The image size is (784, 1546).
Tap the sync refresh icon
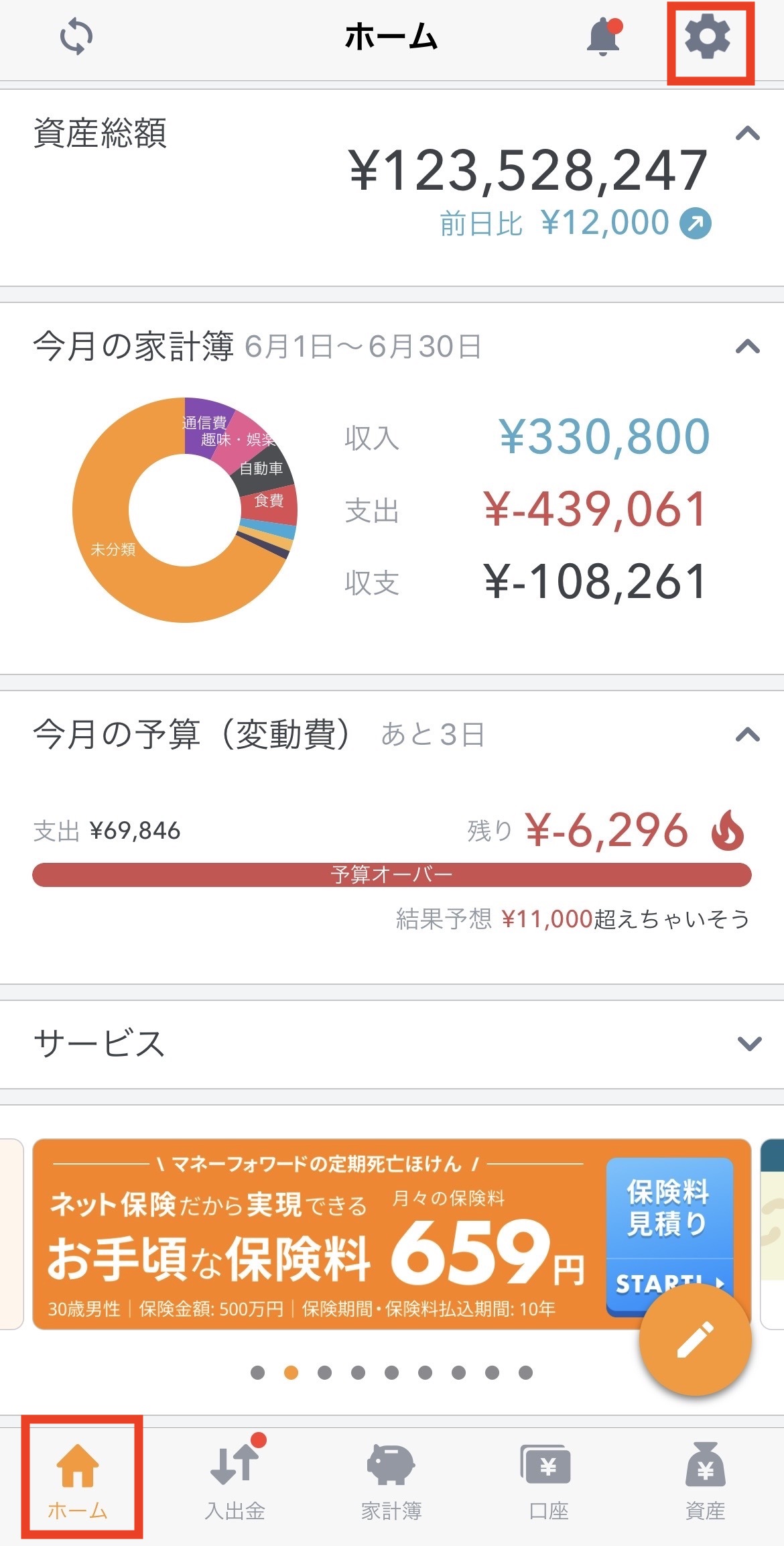point(76,37)
